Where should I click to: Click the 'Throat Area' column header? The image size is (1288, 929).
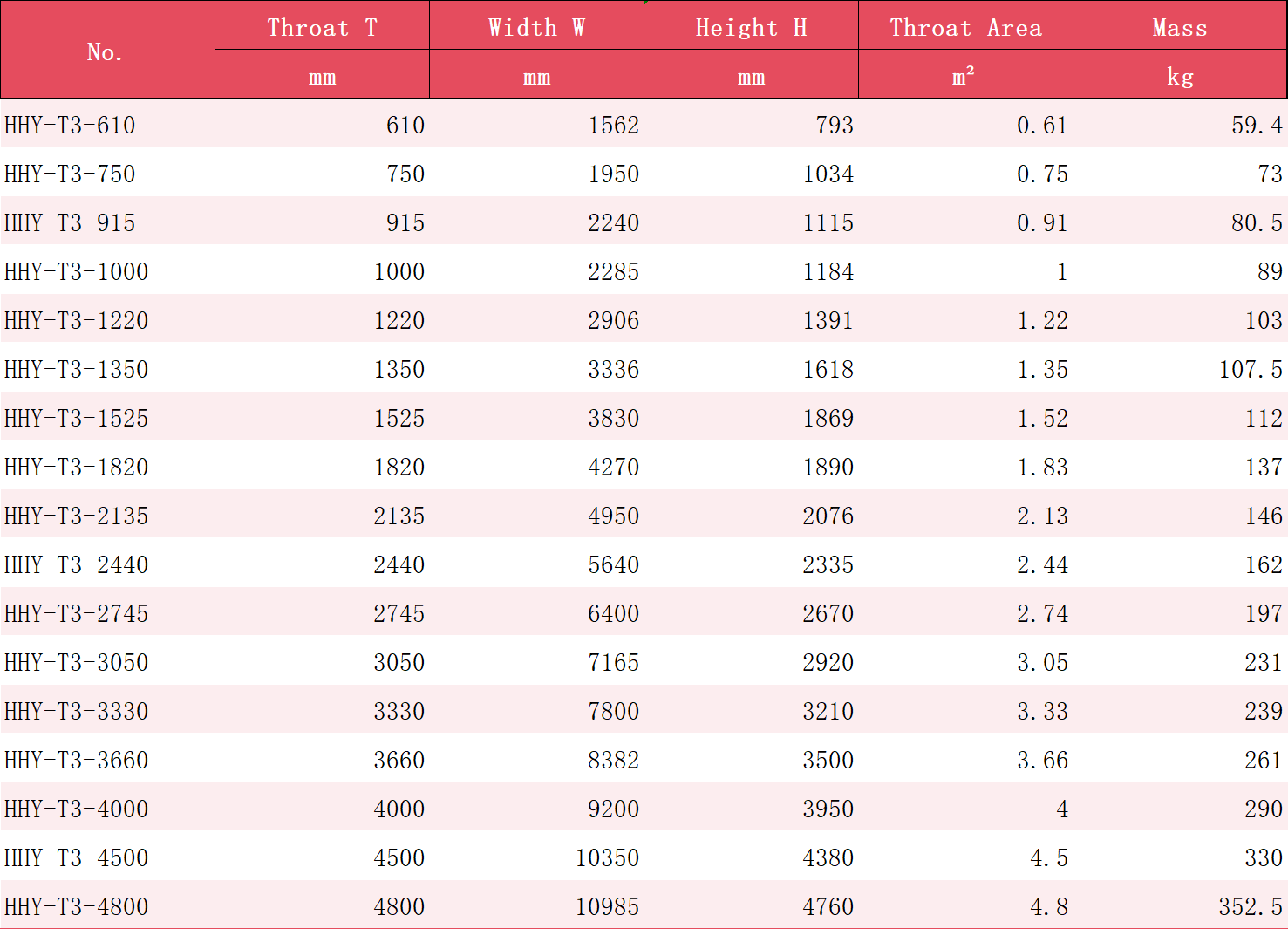tap(965, 27)
